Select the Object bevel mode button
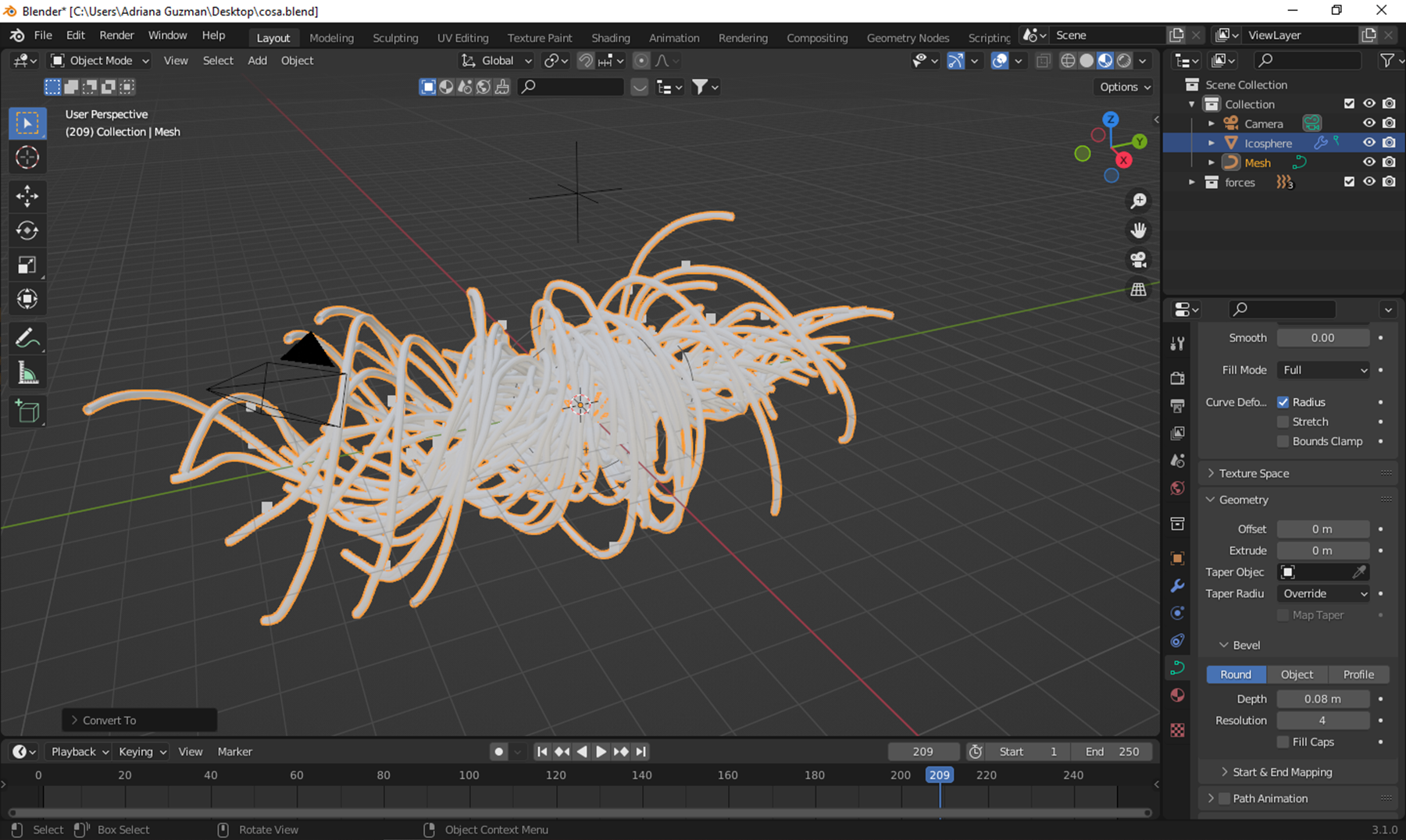 (x=1297, y=674)
